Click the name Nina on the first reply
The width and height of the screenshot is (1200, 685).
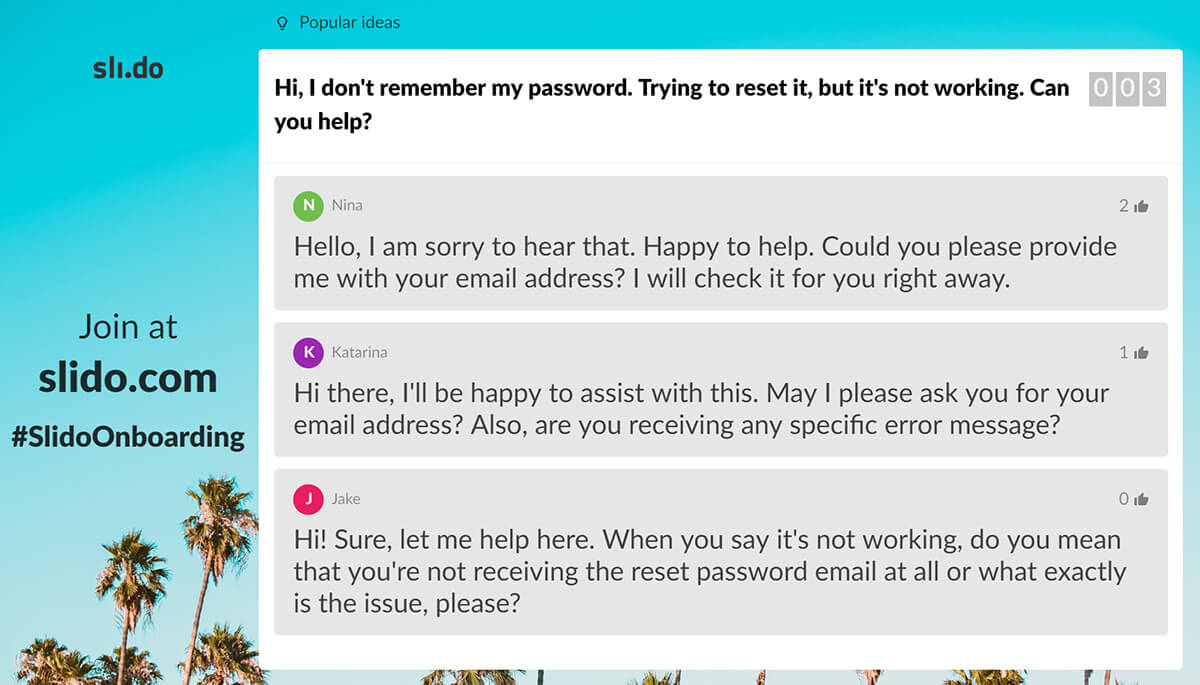point(347,205)
